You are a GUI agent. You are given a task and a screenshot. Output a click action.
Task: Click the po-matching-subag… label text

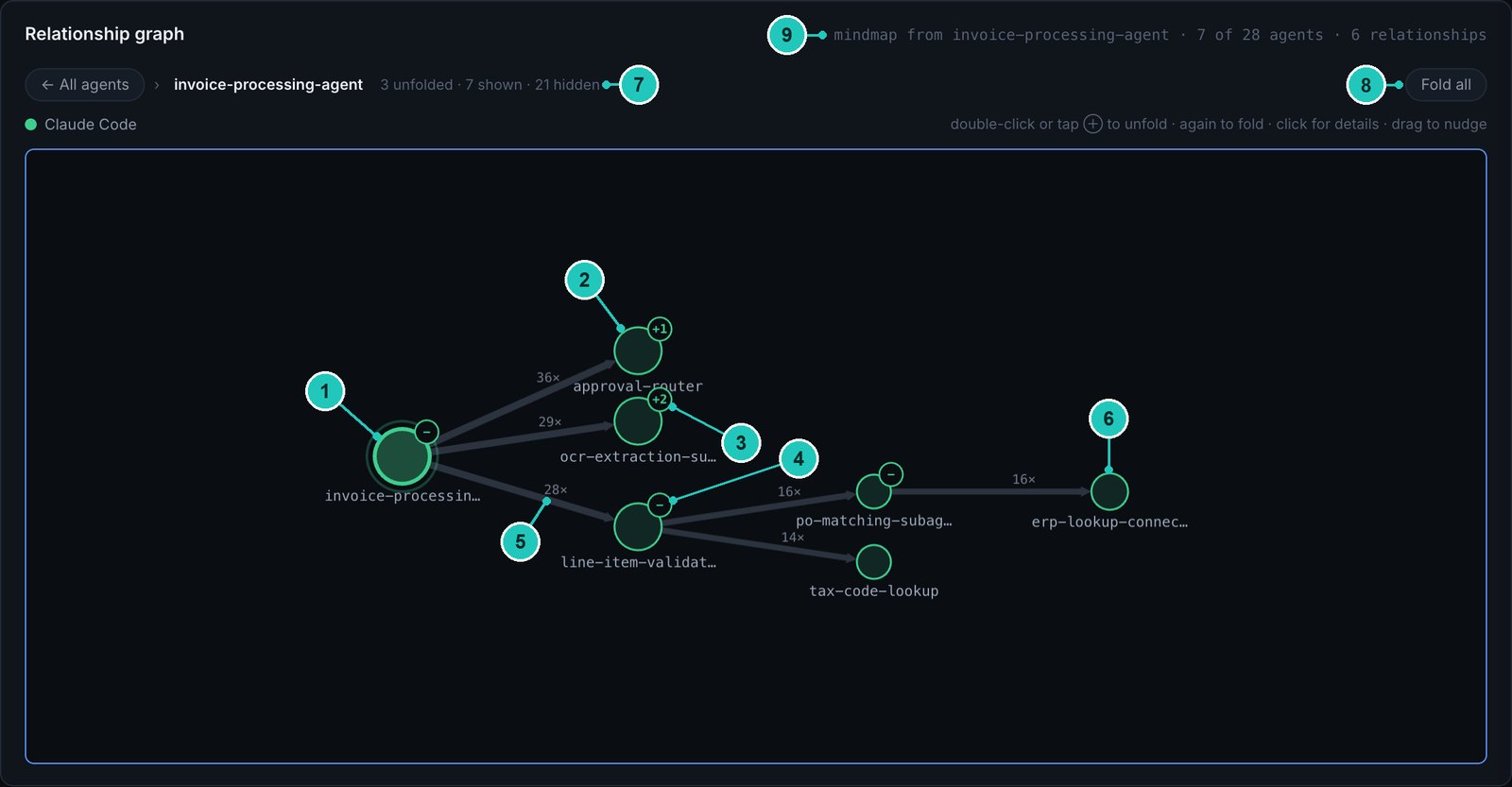[874, 521]
